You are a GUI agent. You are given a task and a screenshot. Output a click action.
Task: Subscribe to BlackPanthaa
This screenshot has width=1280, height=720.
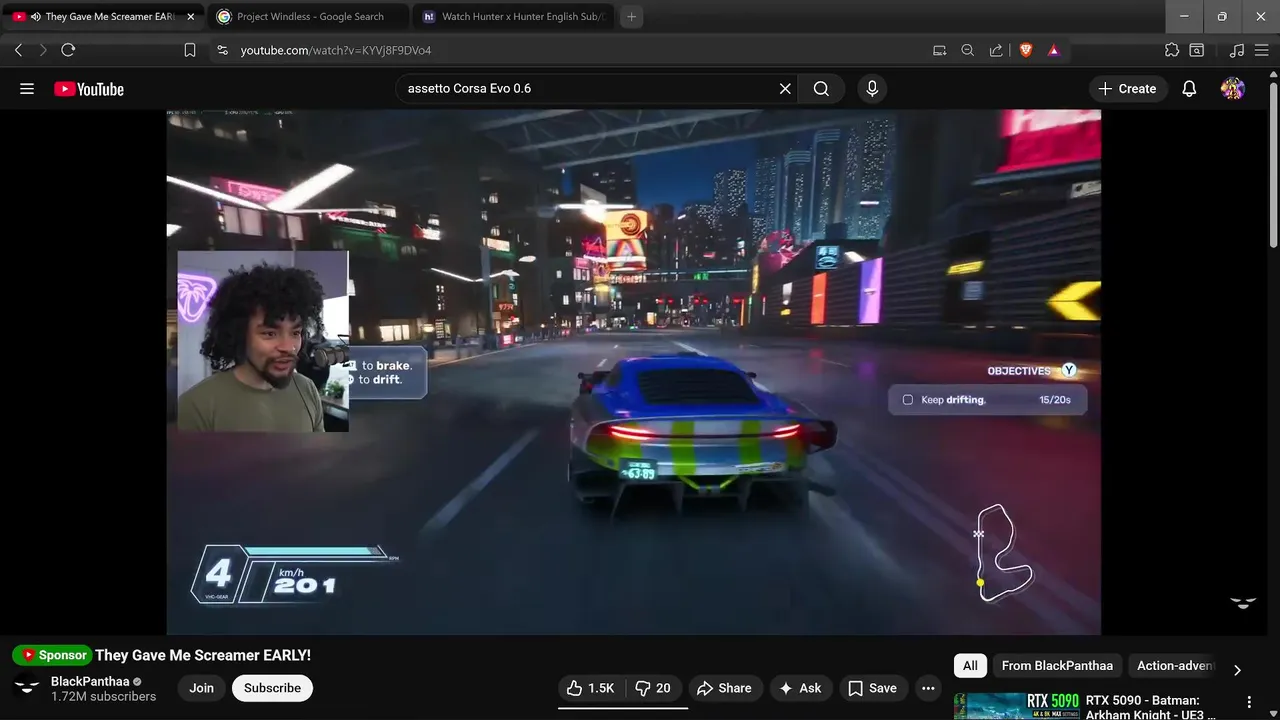[272, 688]
